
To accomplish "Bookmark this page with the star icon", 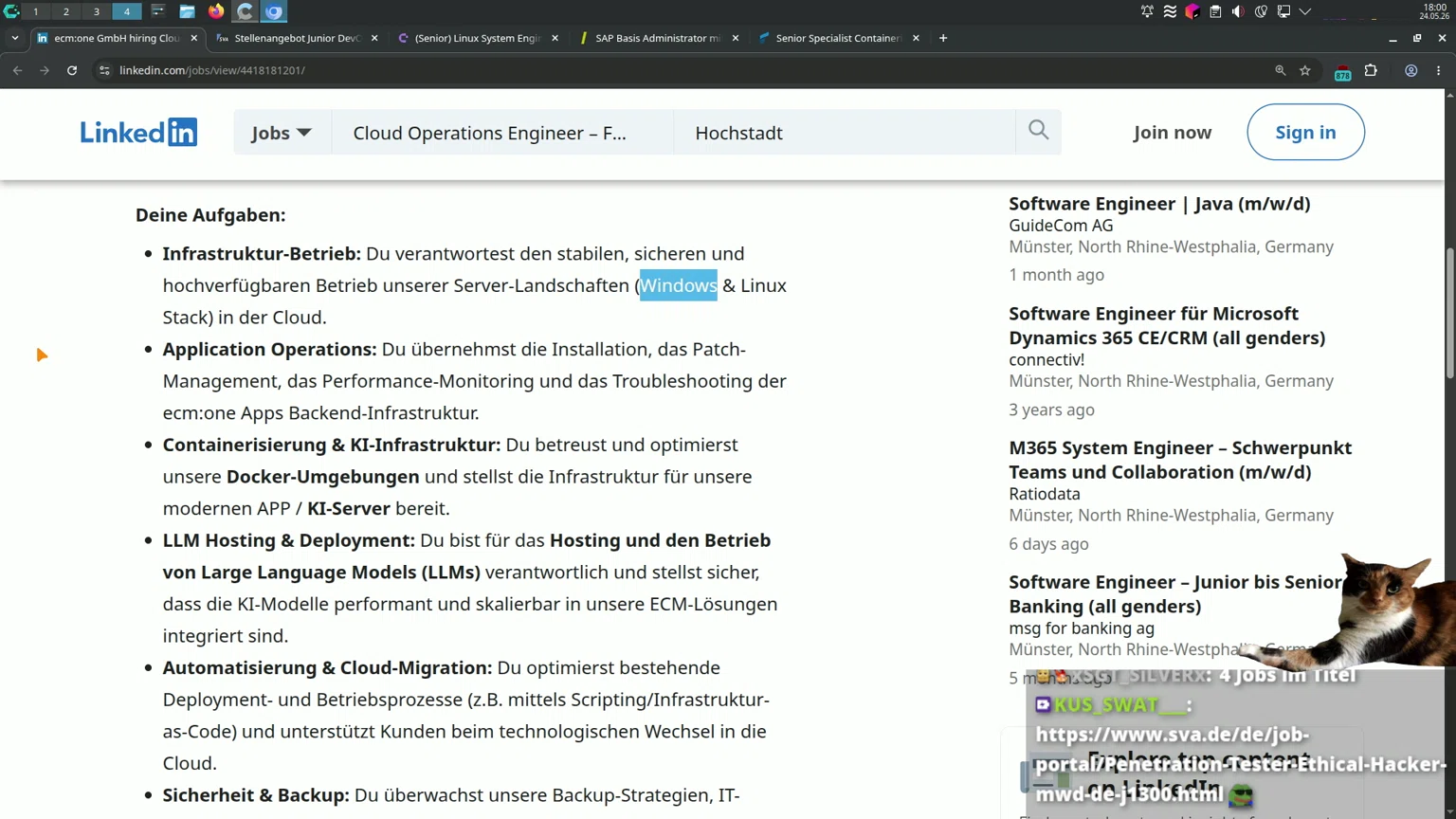I will [1305, 70].
